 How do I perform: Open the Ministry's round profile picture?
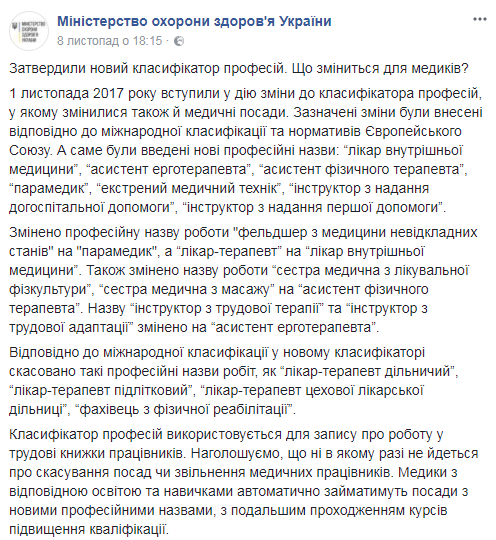[x=29, y=31]
